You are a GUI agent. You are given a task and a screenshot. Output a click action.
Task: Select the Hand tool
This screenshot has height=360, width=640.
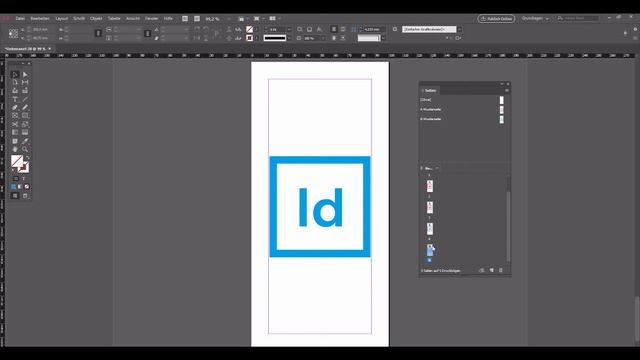15,149
